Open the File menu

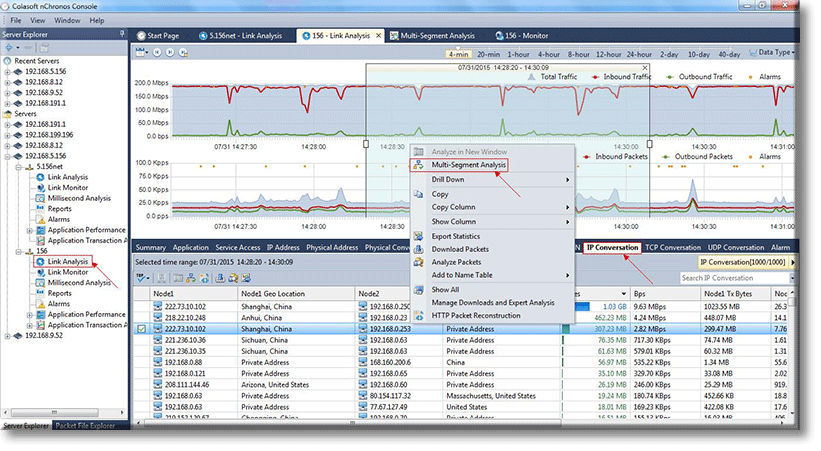tap(16, 20)
